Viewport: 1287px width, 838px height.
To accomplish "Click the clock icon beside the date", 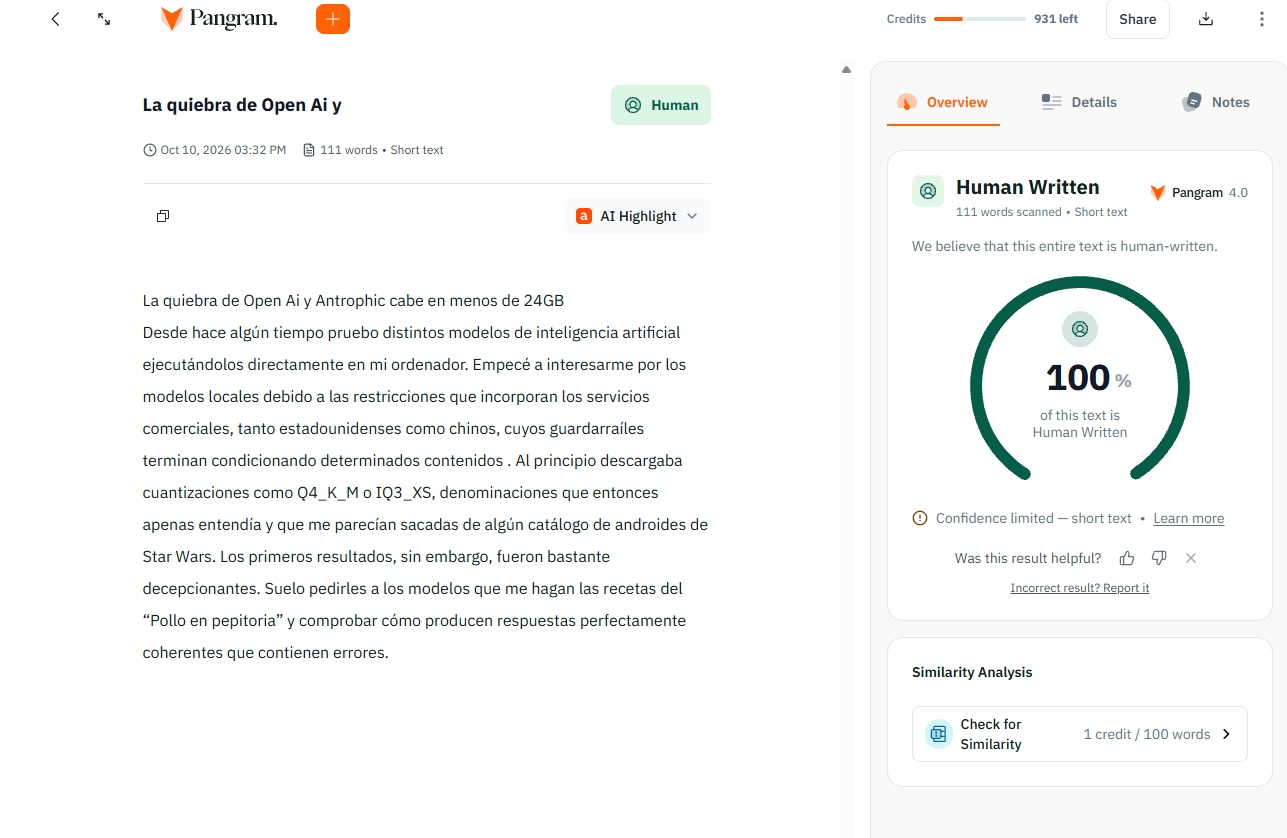I will click(x=150, y=150).
